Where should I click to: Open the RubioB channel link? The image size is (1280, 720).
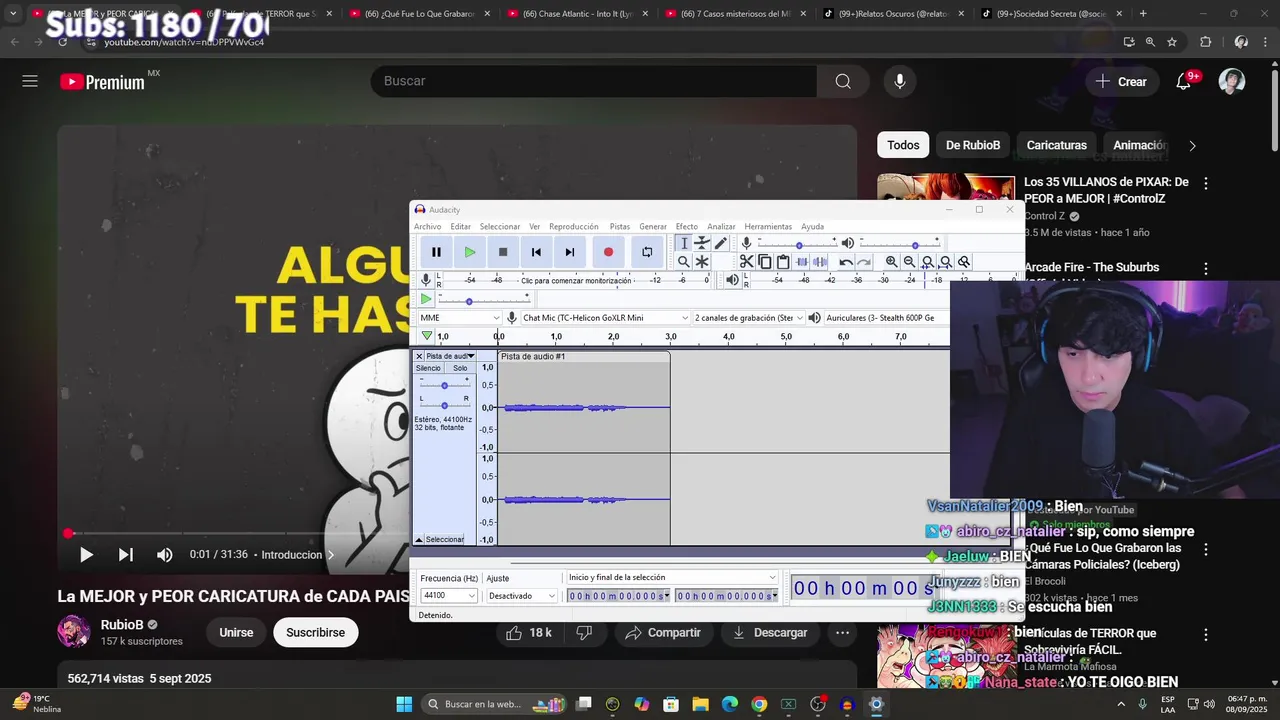(122, 625)
